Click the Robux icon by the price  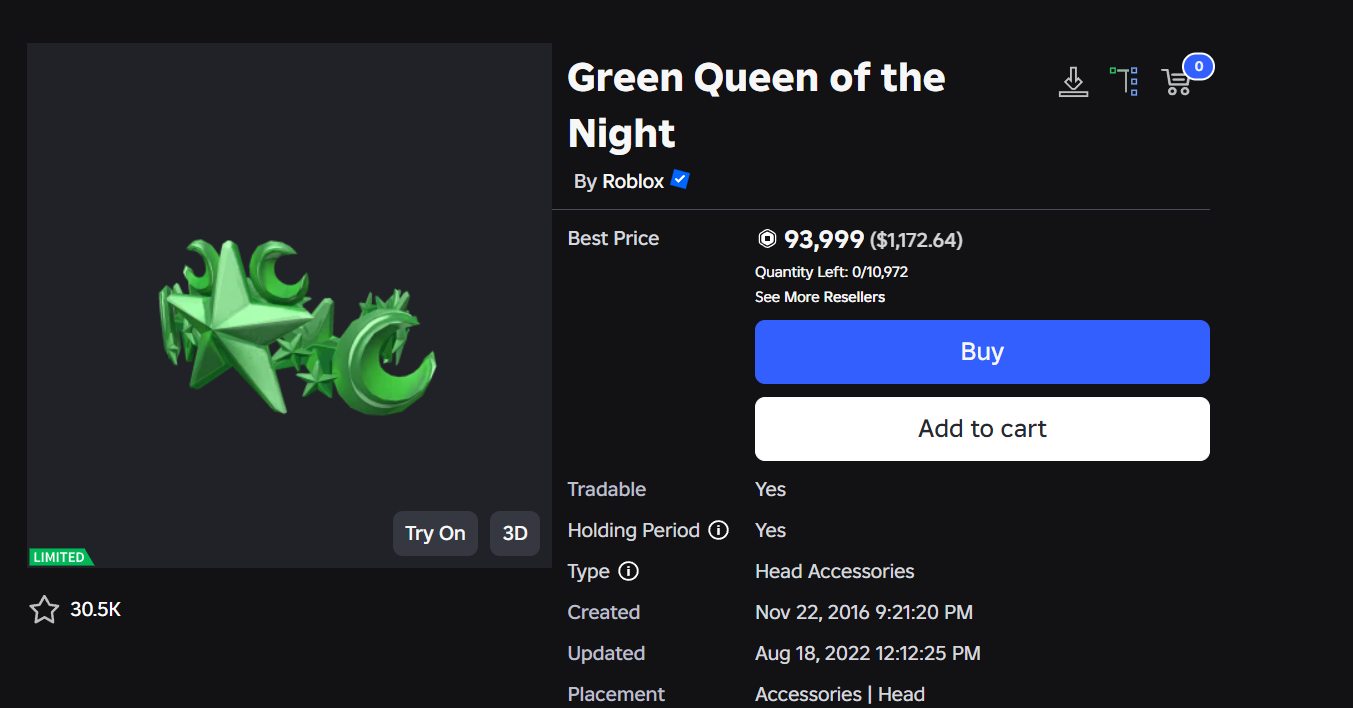(x=767, y=239)
